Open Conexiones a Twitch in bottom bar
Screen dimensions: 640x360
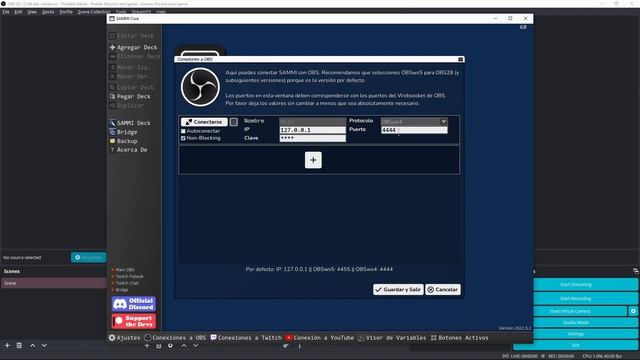click(x=246, y=338)
